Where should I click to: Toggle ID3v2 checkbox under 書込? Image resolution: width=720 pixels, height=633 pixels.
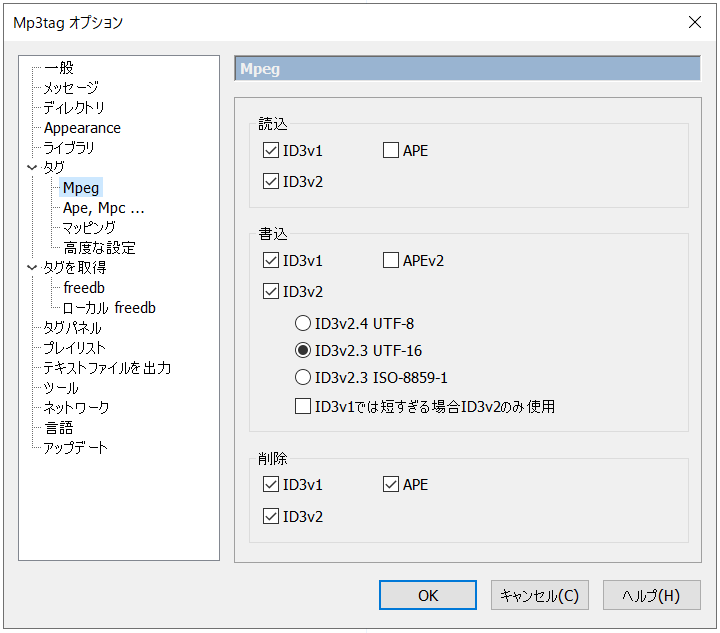pyautogui.click(x=270, y=291)
